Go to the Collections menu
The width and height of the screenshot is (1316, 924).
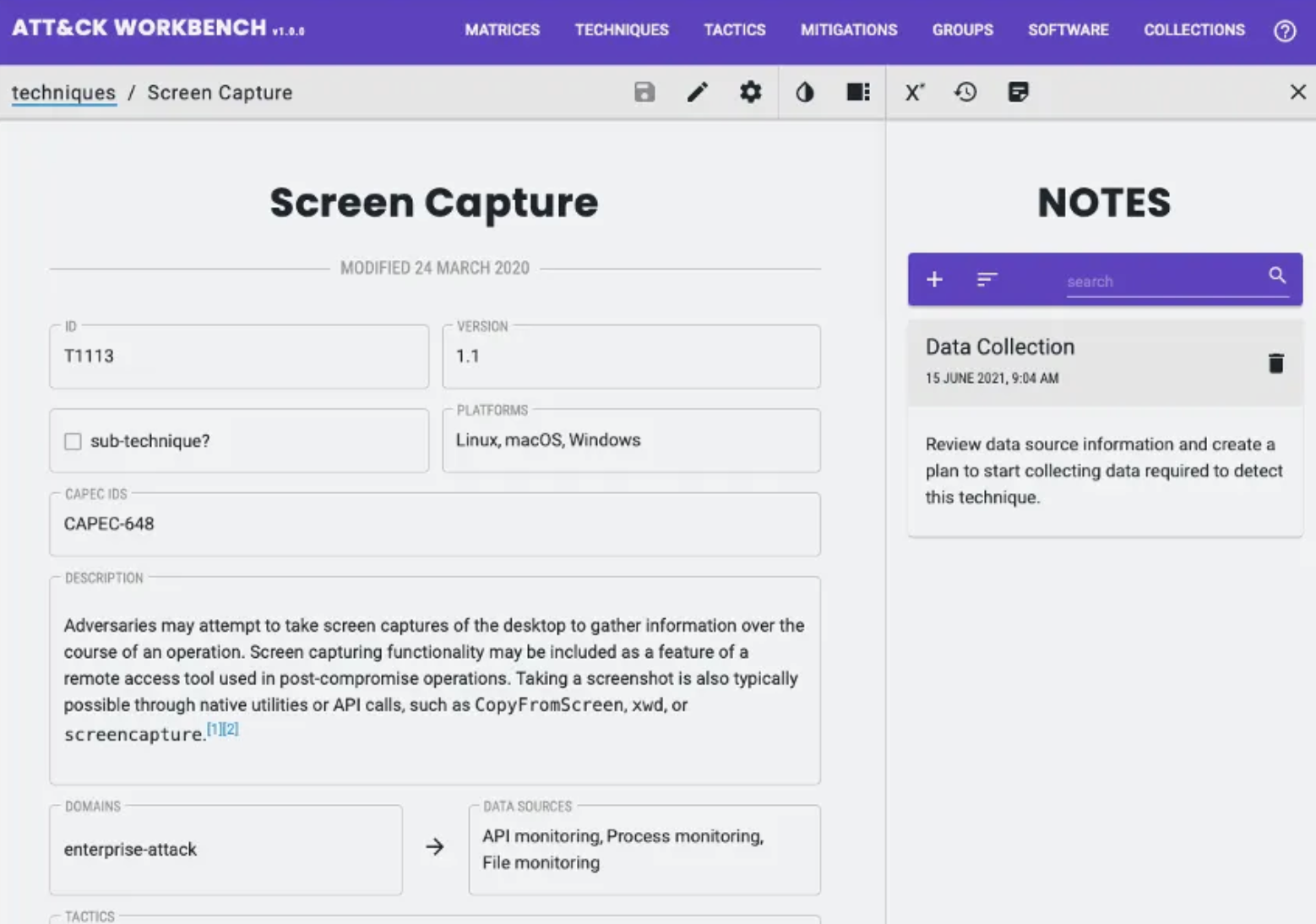pyautogui.click(x=1194, y=30)
